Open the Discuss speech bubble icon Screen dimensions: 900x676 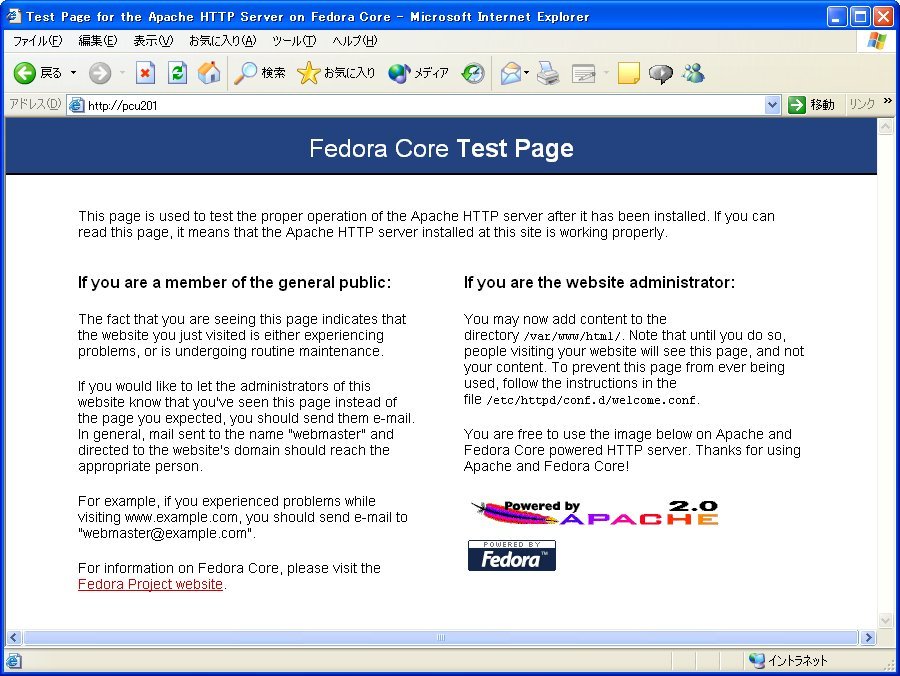pos(661,73)
